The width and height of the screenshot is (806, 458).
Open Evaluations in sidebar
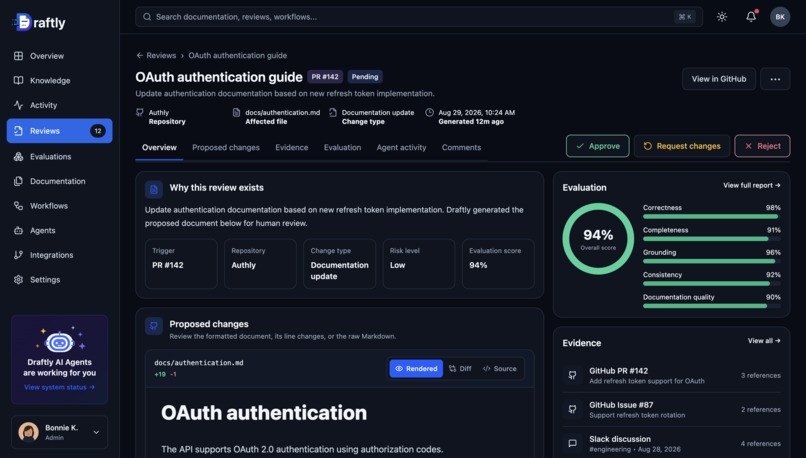click(x=60, y=157)
